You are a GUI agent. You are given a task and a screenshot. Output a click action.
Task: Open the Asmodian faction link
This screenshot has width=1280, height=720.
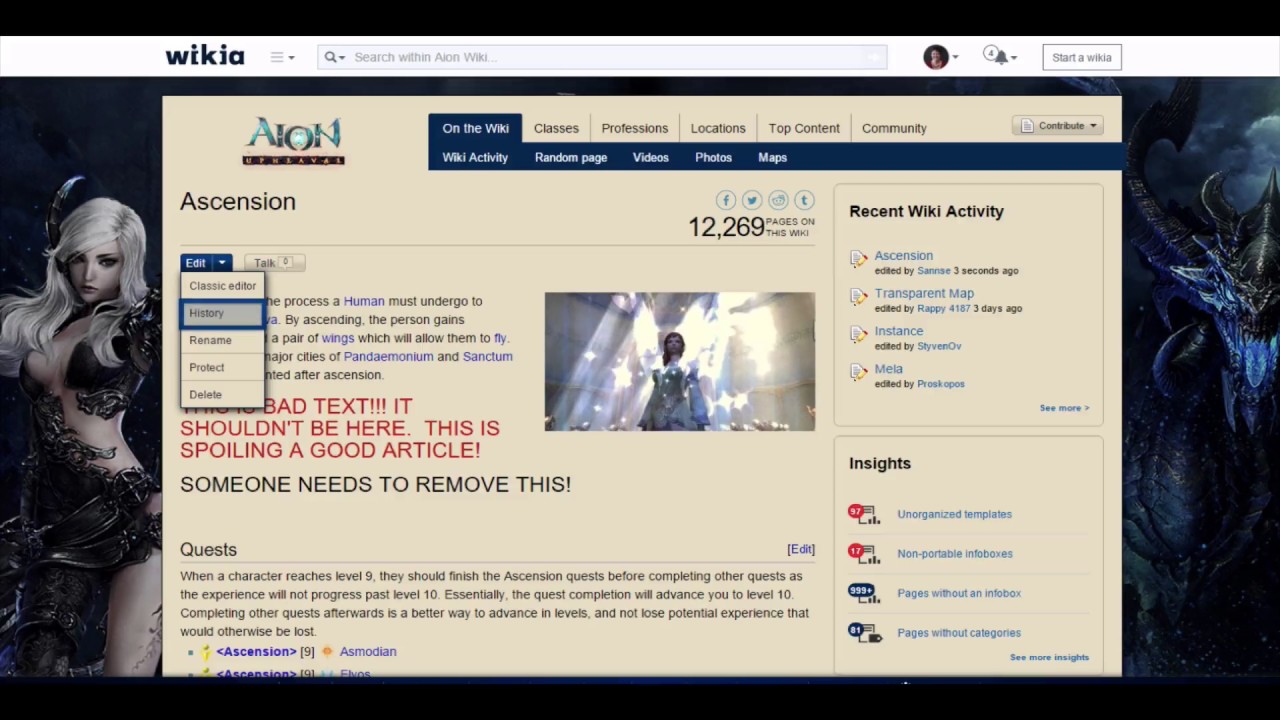[x=368, y=651]
